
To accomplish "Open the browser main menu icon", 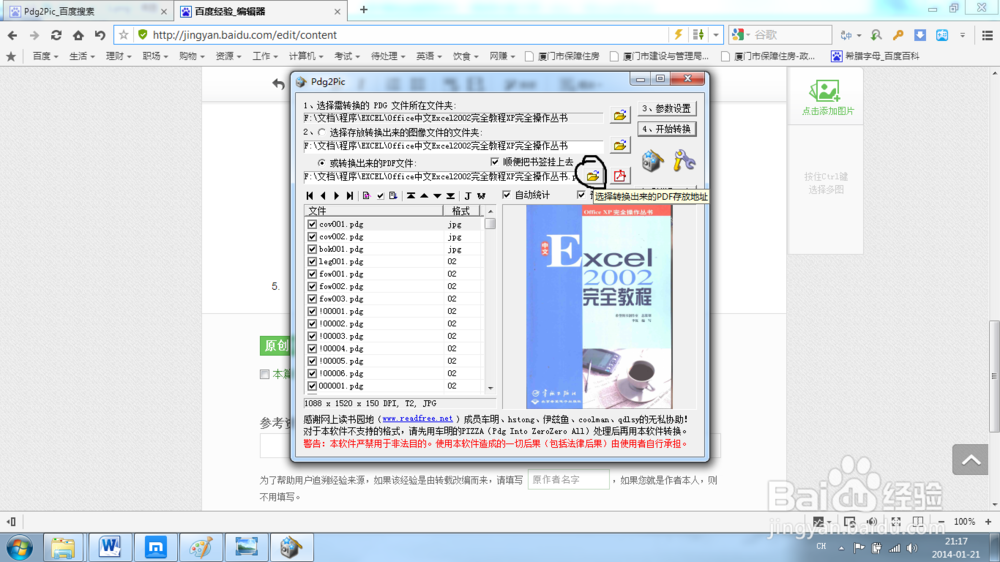I will (987, 35).
